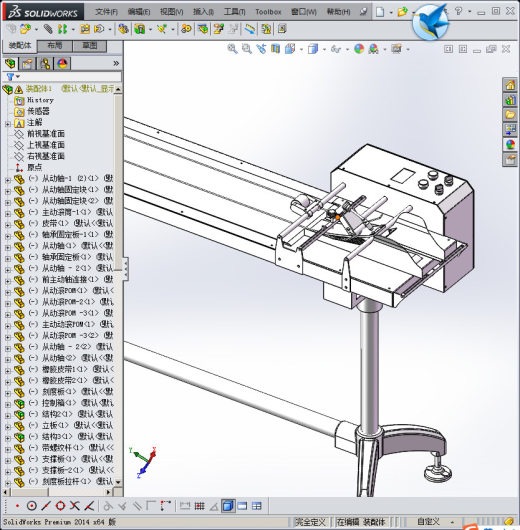Click the pushpin icon next to 帮助 menu
The width and height of the screenshot is (520, 530).
click(363, 12)
